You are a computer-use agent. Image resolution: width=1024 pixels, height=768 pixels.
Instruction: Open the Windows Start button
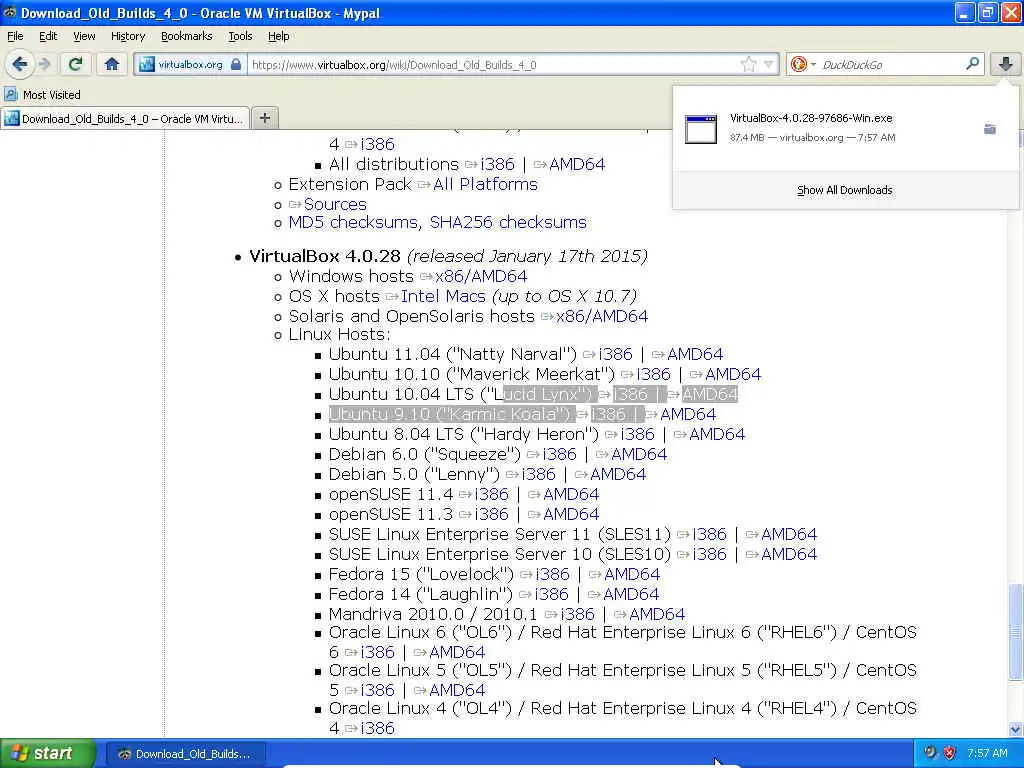(47, 753)
